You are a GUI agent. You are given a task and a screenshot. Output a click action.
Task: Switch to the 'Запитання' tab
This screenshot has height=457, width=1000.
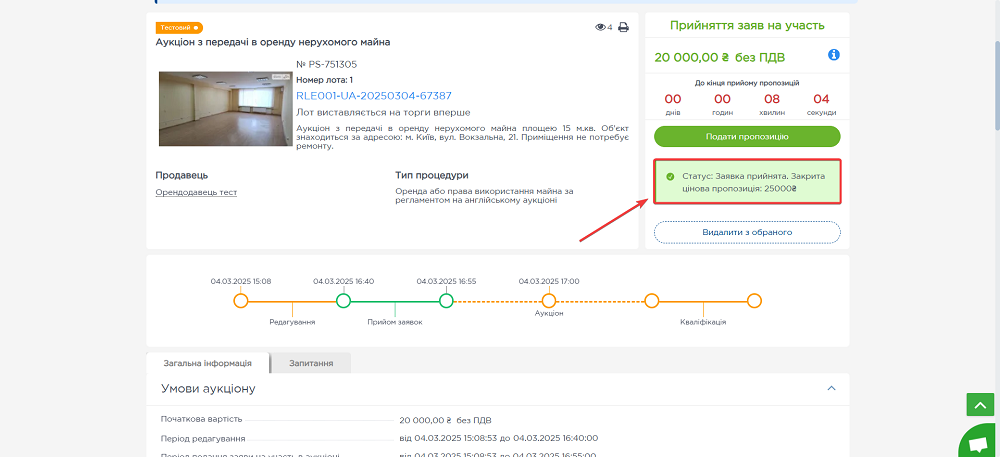pyautogui.click(x=311, y=363)
